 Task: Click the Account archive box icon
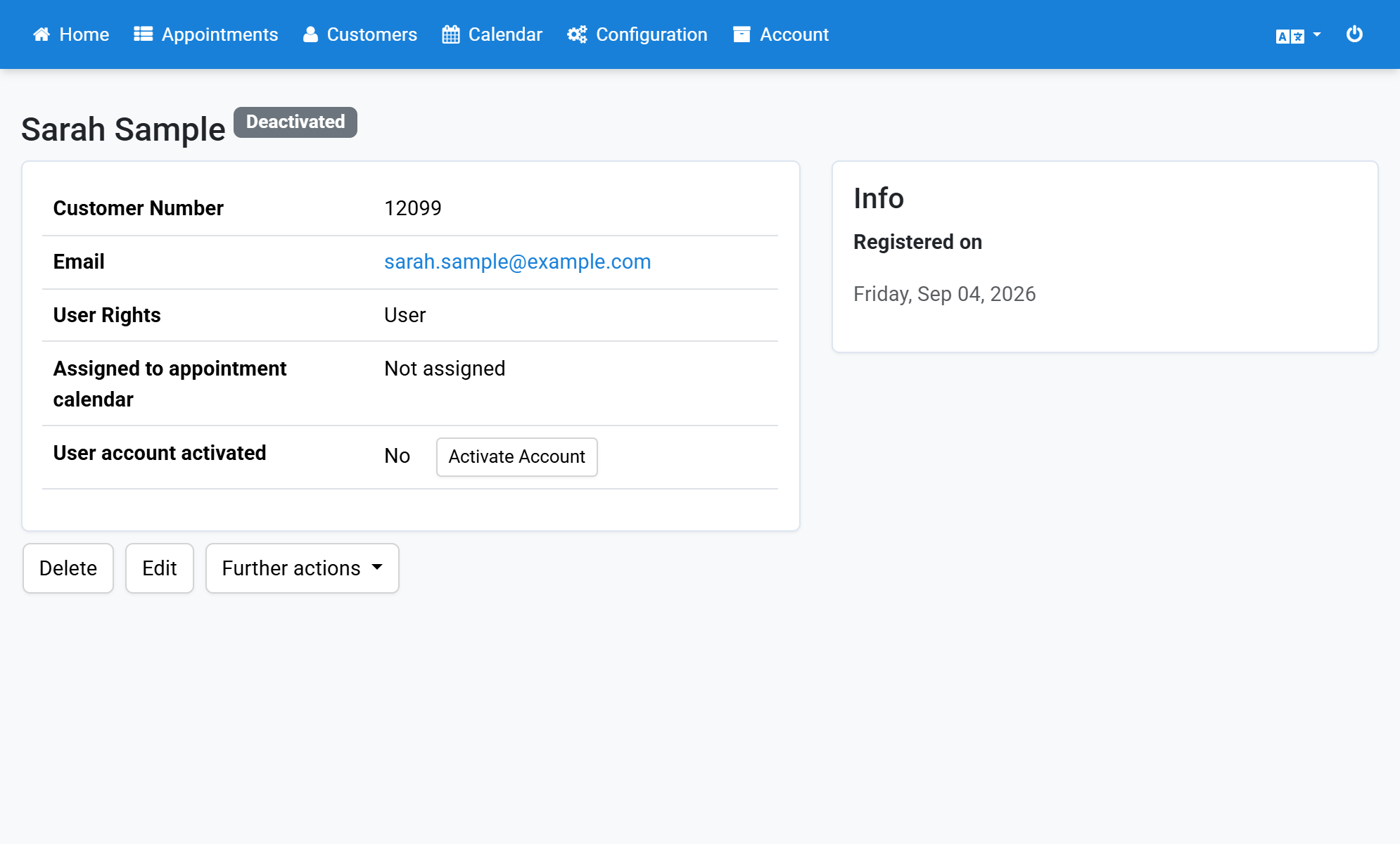point(742,34)
